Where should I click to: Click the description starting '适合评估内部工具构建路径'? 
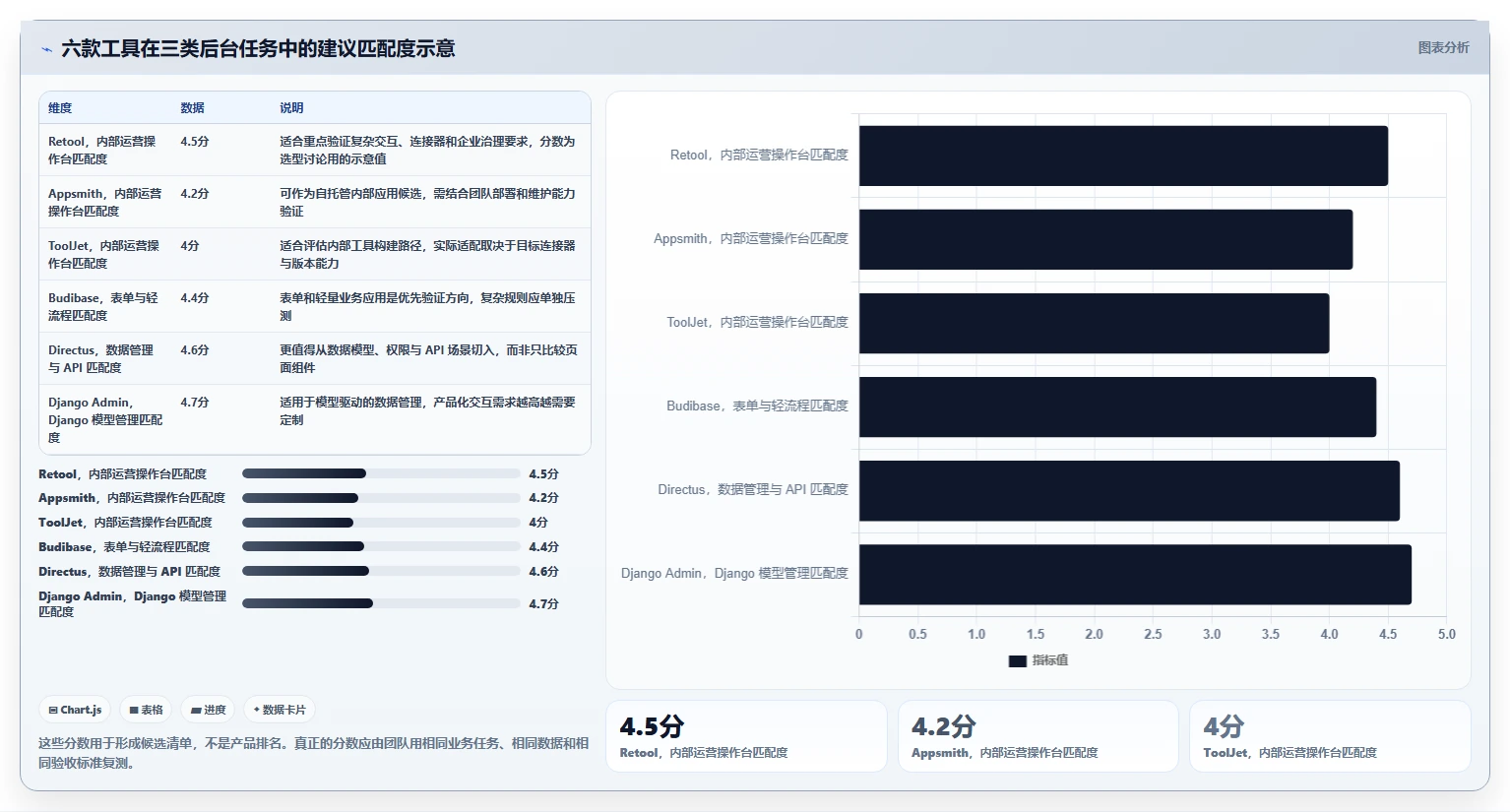(427, 254)
